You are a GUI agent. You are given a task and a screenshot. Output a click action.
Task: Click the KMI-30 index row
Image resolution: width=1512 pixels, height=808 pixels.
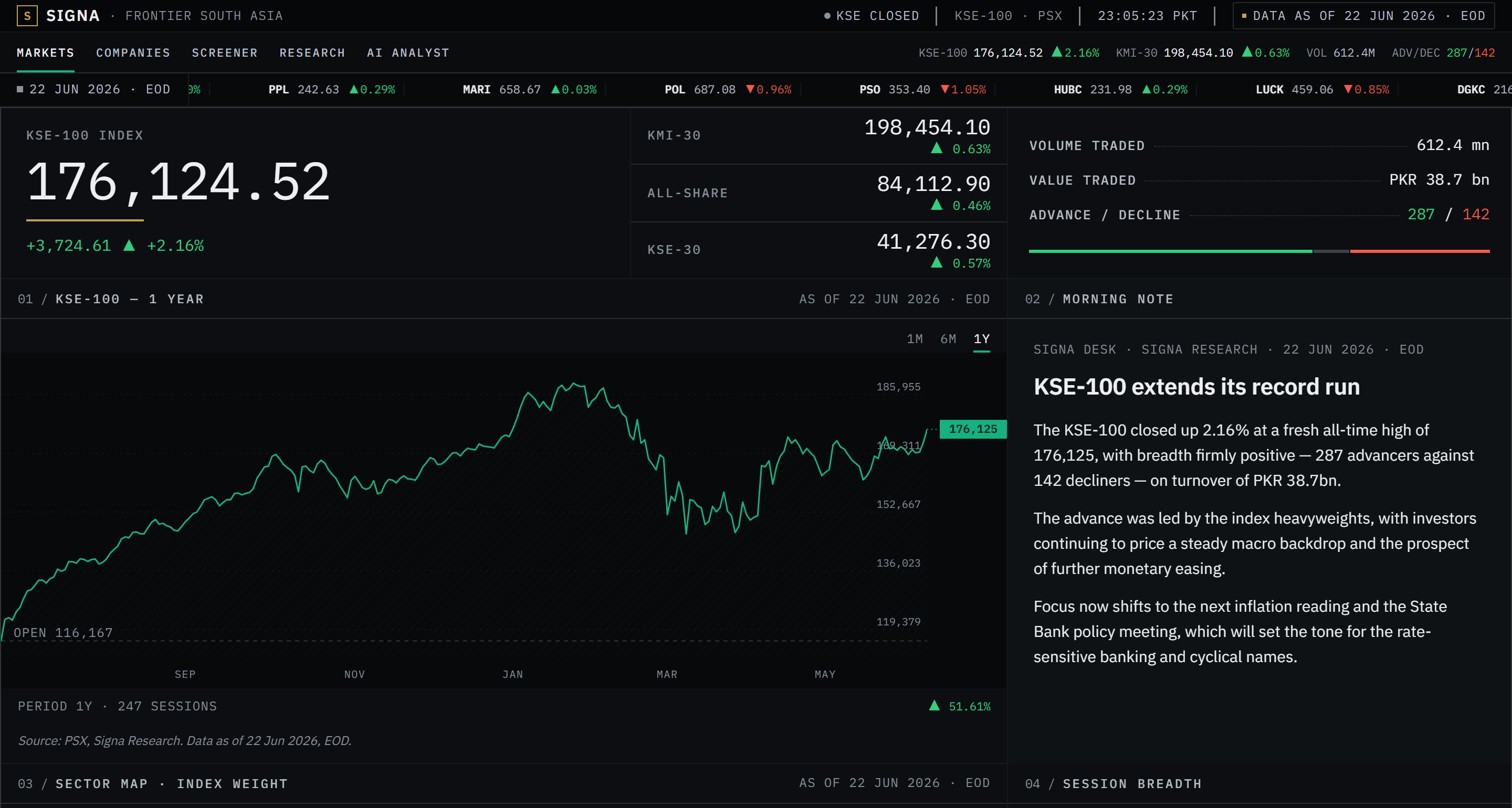819,135
